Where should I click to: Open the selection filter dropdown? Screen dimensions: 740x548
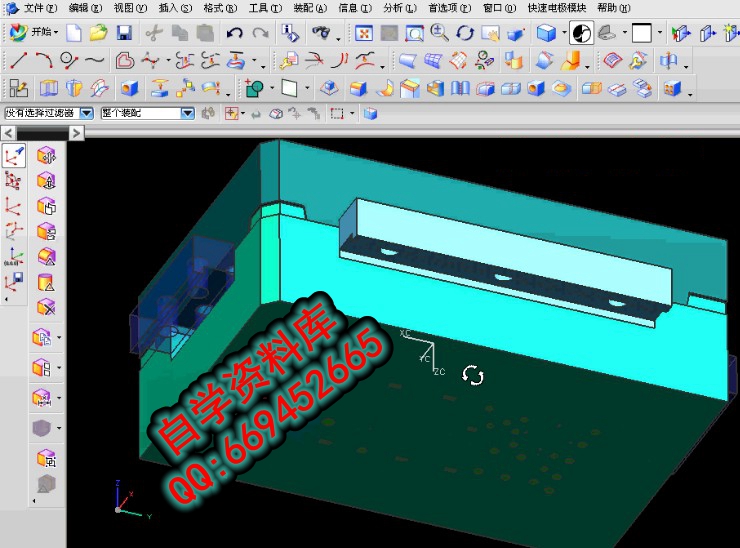point(86,114)
